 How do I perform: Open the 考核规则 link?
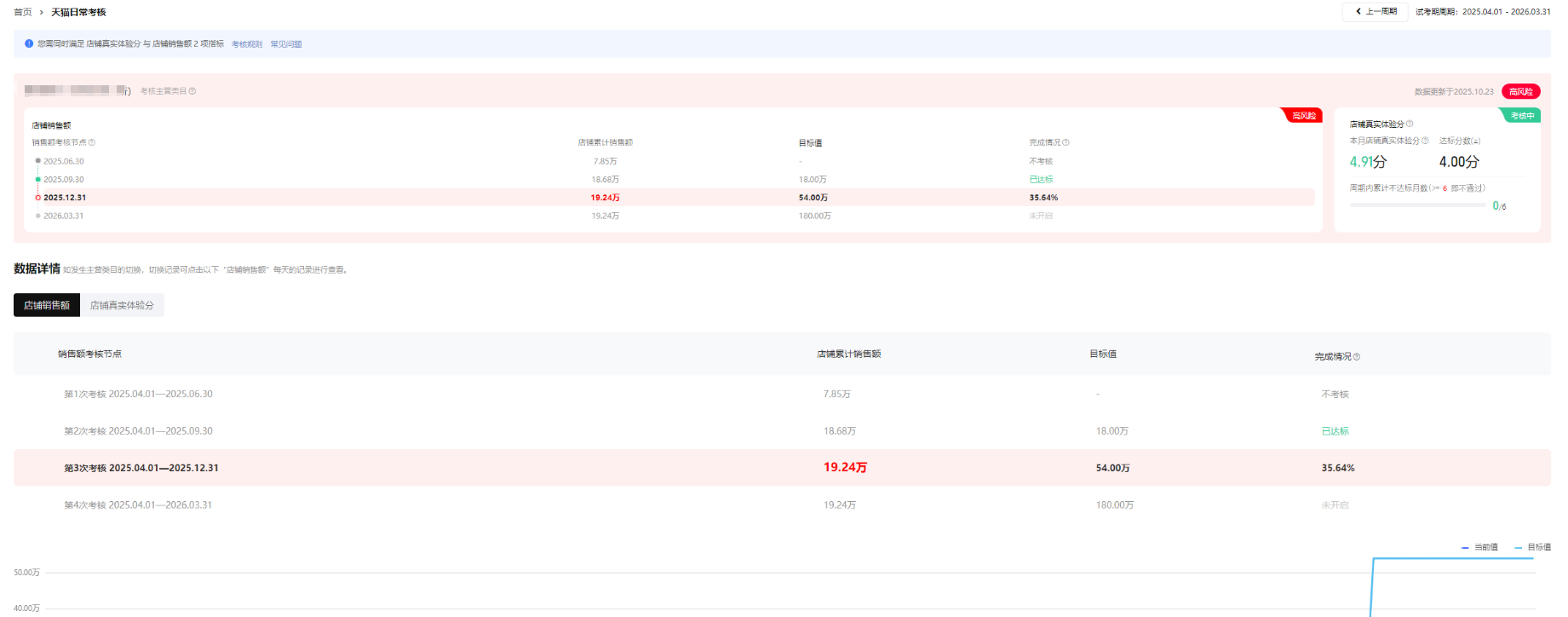(247, 44)
